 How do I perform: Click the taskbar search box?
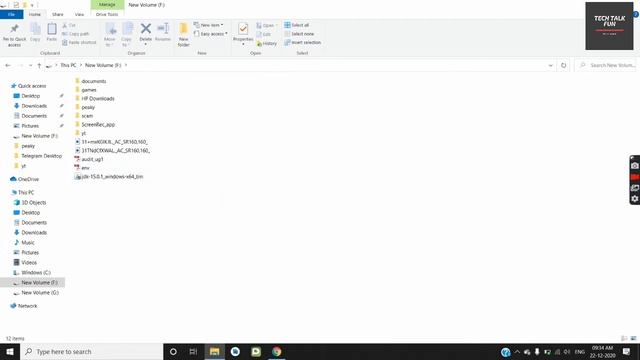pyautogui.click(x=91, y=351)
